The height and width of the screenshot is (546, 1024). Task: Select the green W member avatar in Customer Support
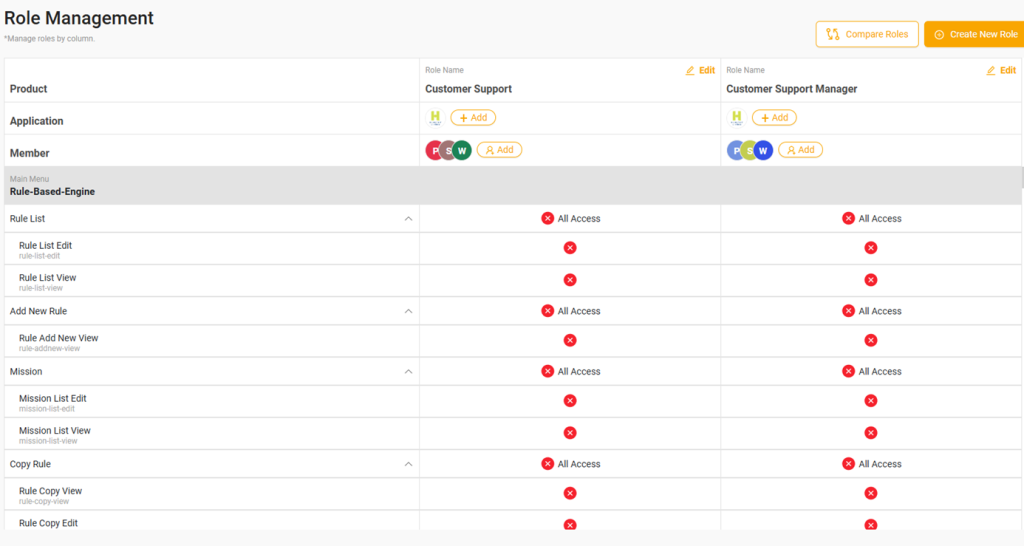pos(462,150)
